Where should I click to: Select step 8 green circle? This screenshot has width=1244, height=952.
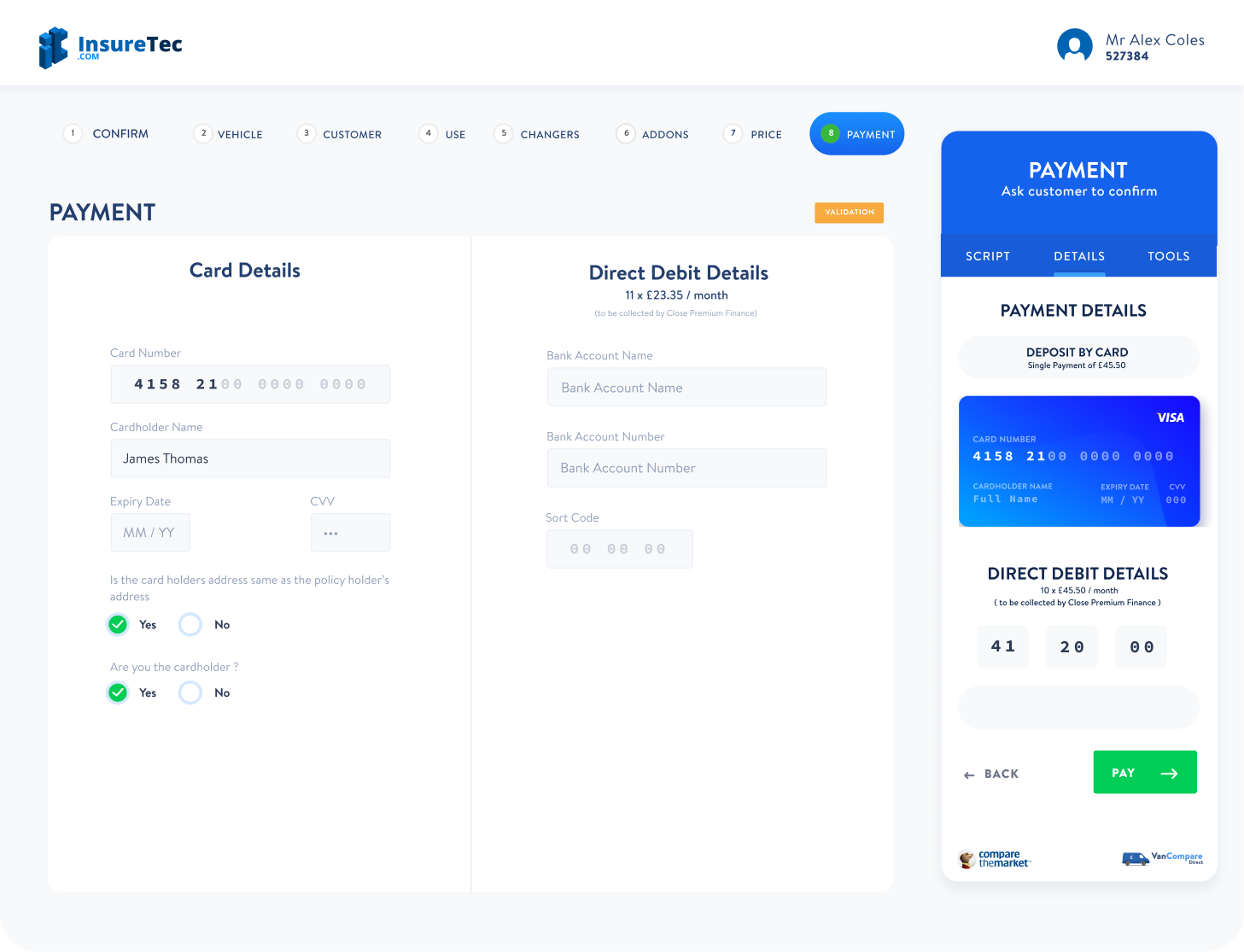point(830,133)
